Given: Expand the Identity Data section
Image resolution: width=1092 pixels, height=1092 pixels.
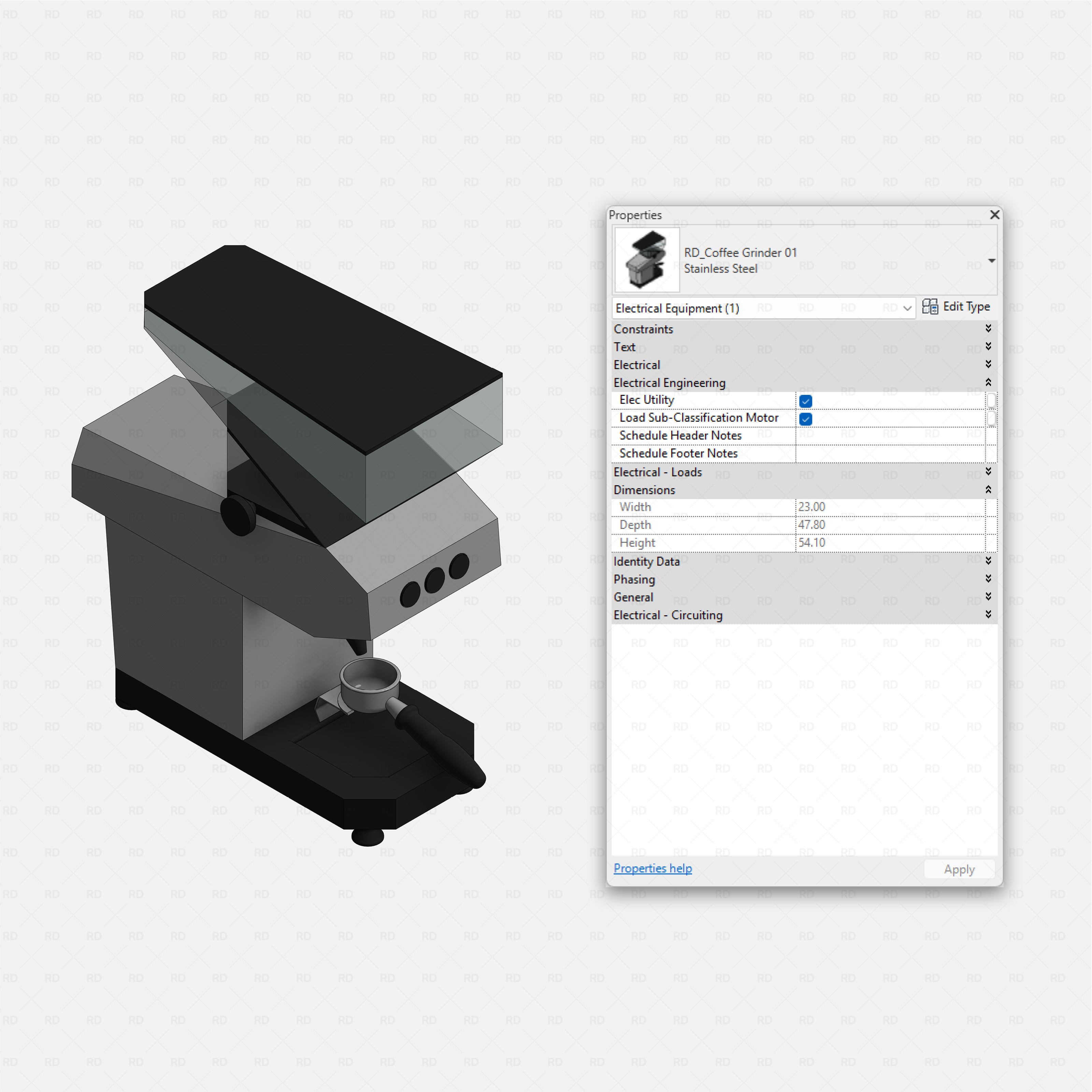Looking at the screenshot, I should 989,560.
